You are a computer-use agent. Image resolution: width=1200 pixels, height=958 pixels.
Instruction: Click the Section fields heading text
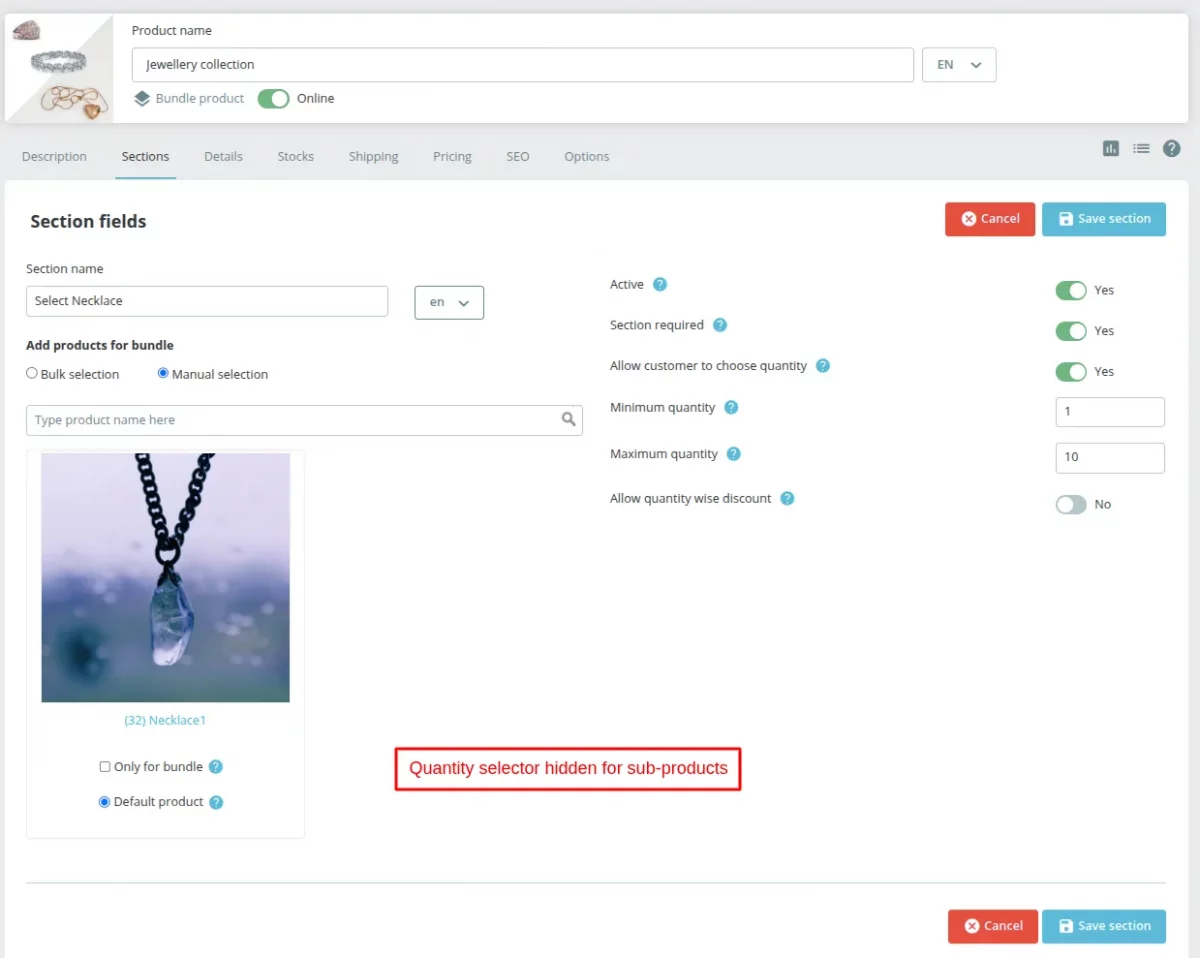[88, 222]
